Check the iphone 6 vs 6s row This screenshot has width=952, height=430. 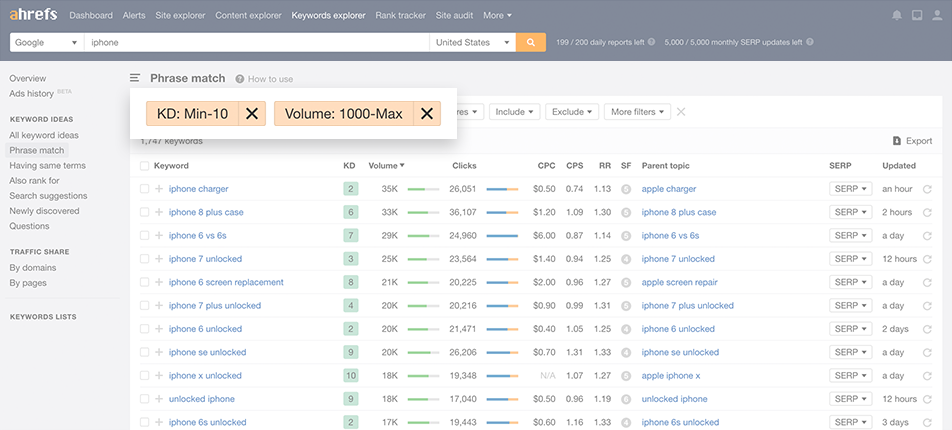[145, 235]
